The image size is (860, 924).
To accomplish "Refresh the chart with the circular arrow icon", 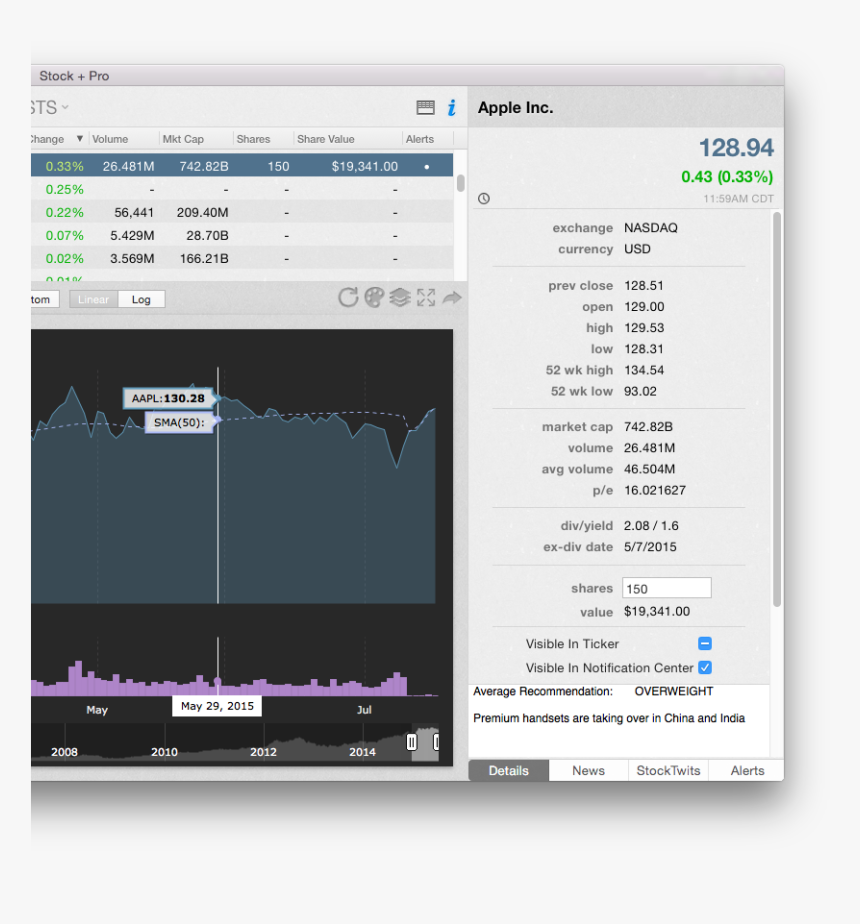I will (x=348, y=298).
